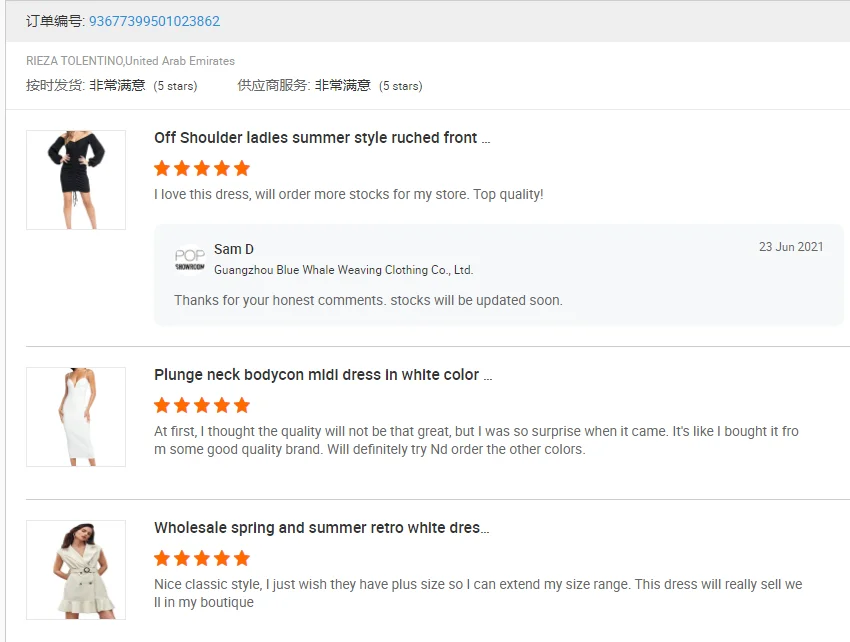Click reviewer name RIEZA TOLENTINO
This screenshot has width=850, height=642.
tap(74, 61)
